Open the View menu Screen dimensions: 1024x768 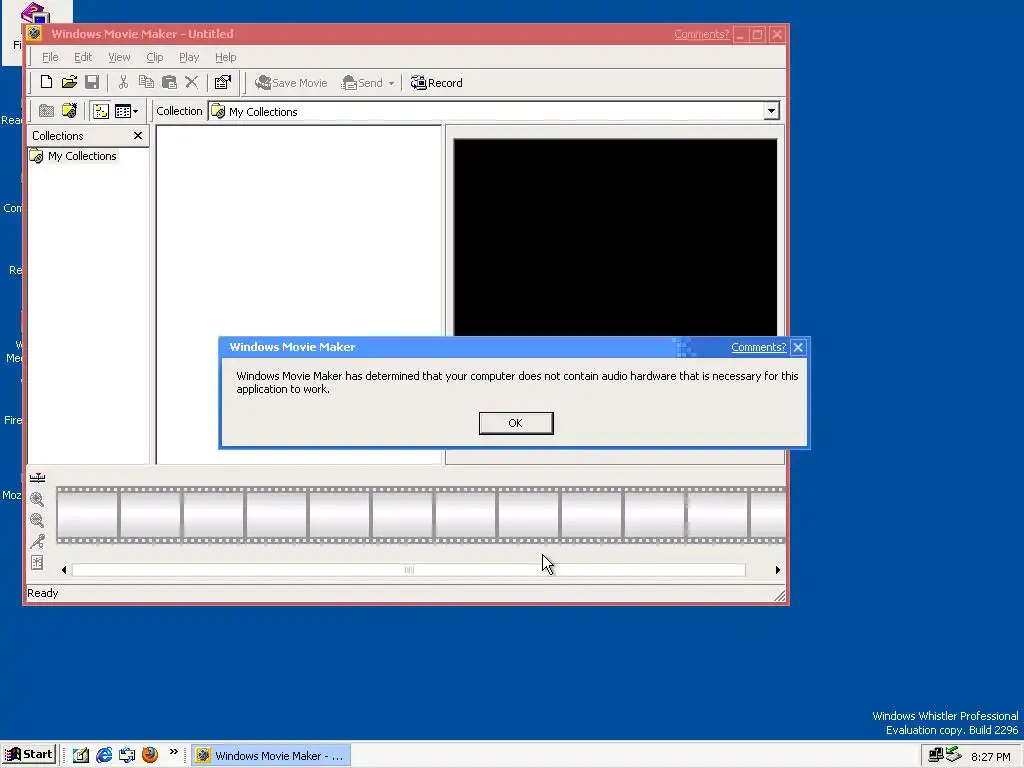pos(119,57)
